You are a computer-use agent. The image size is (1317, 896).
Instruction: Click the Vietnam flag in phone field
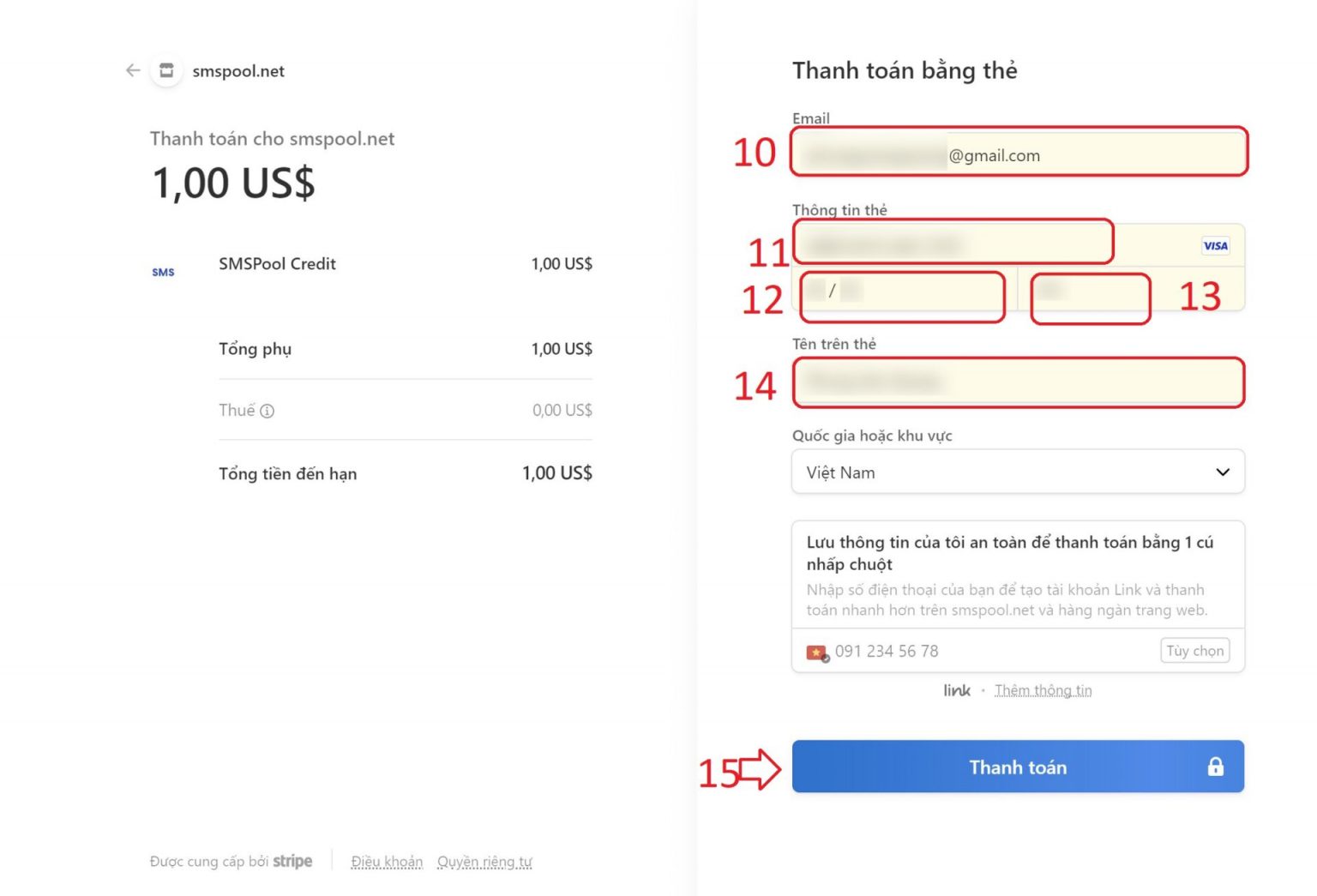pos(816,652)
